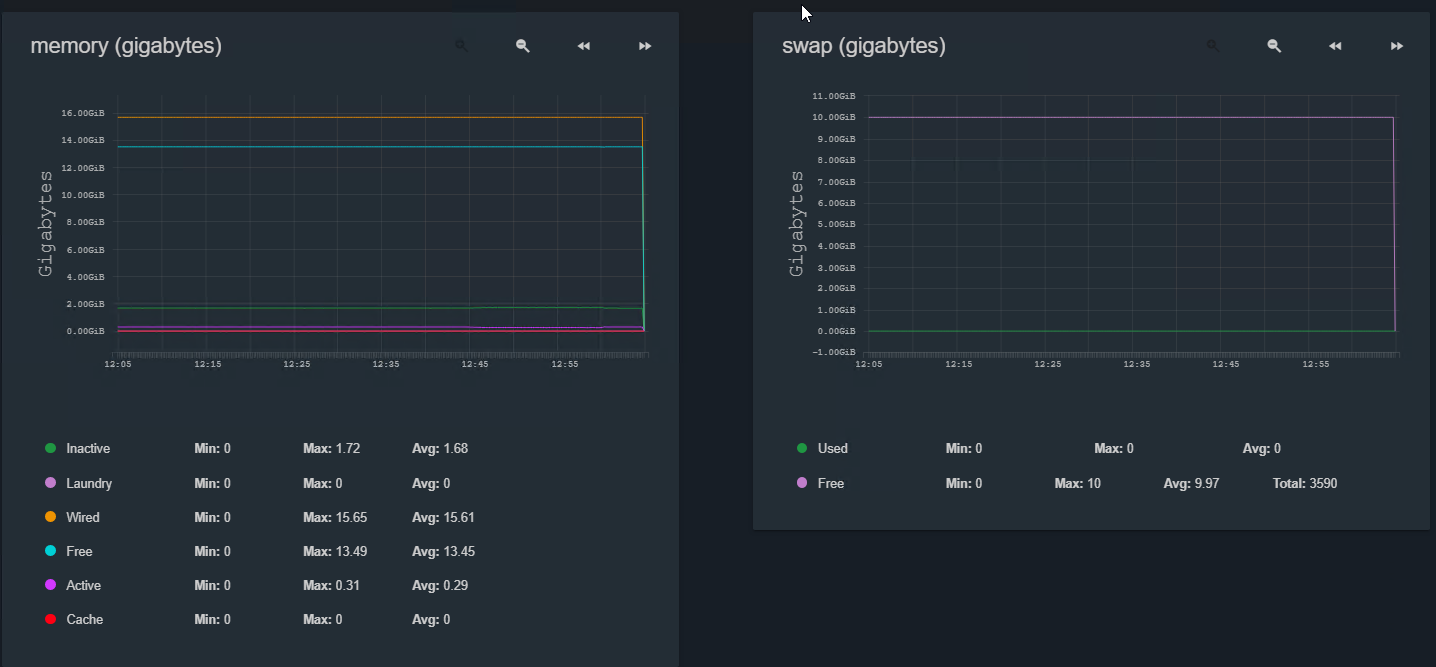Fast-forward the swap chart time range
The width and height of the screenshot is (1436, 667).
1397,46
